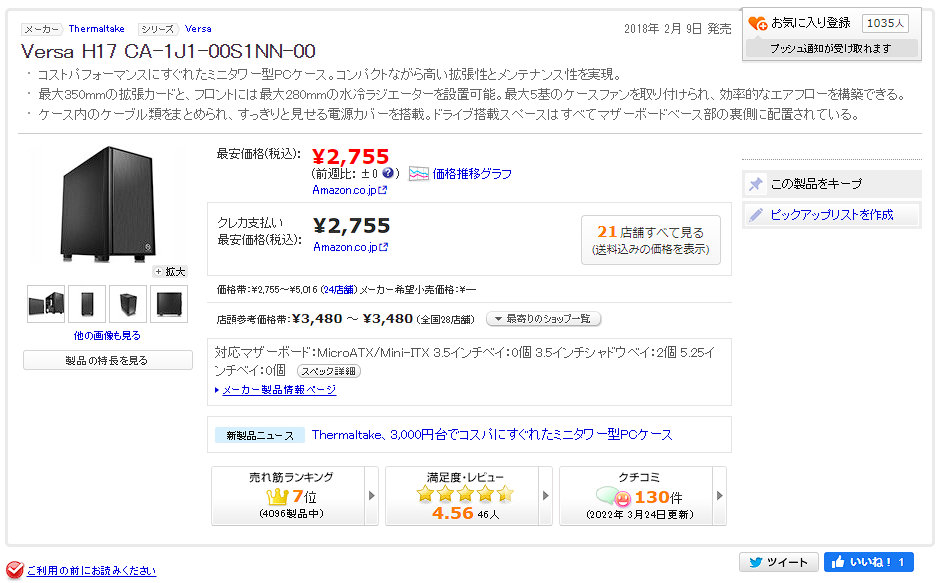The height and width of the screenshot is (583, 940).
Task: Click the price trend graph icon
Action: (418, 174)
